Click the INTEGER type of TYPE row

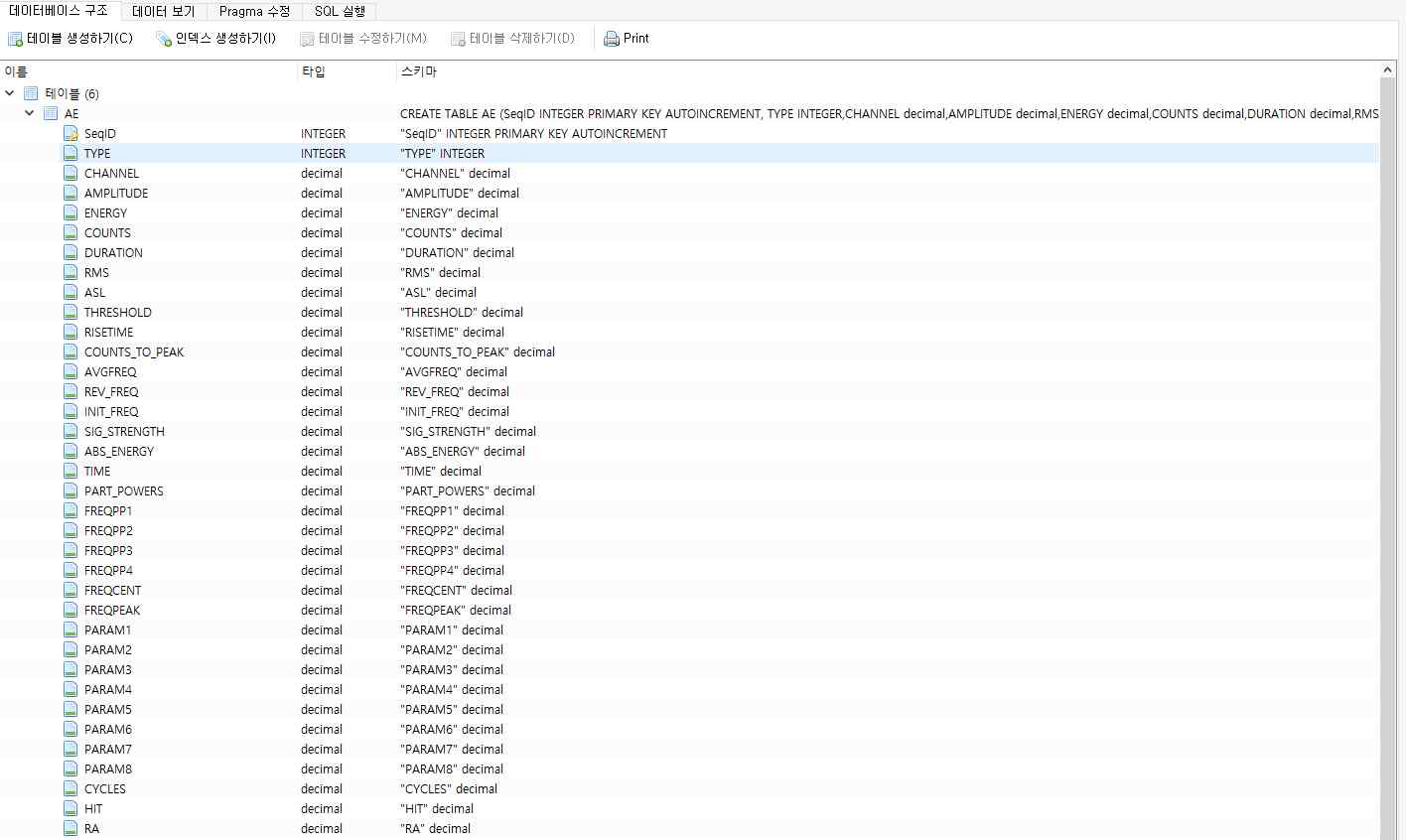(x=324, y=153)
